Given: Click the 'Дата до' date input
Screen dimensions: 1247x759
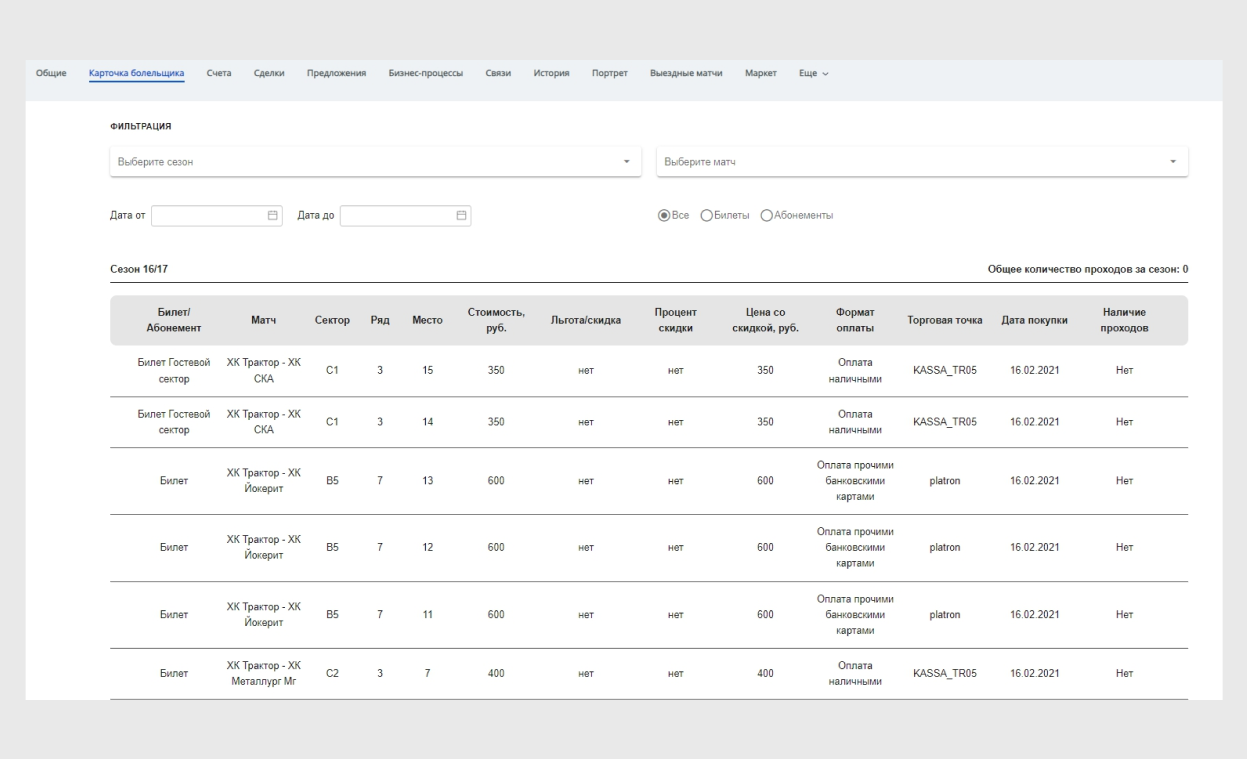Looking at the screenshot, I should 396,215.
